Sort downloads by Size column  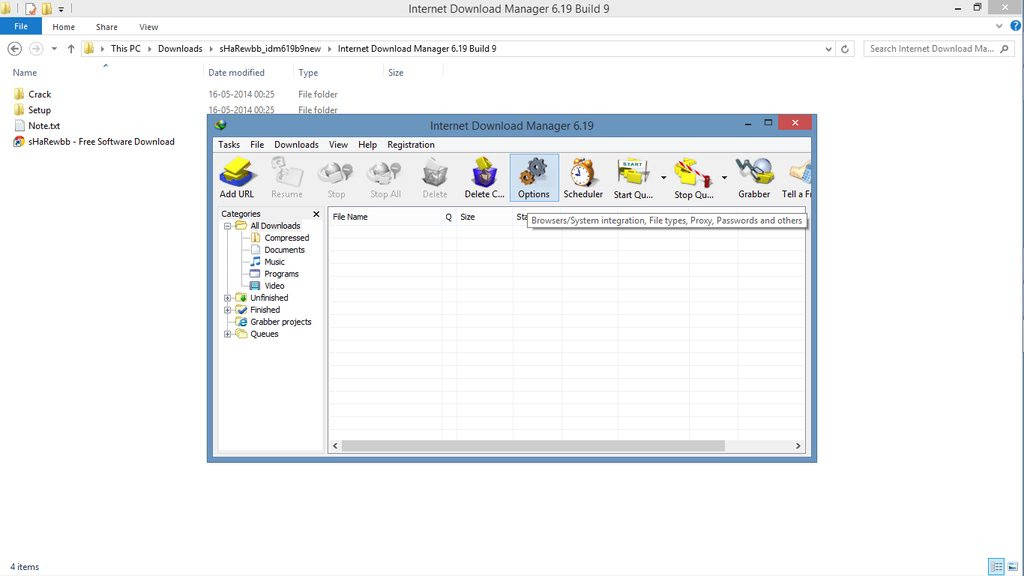point(484,217)
